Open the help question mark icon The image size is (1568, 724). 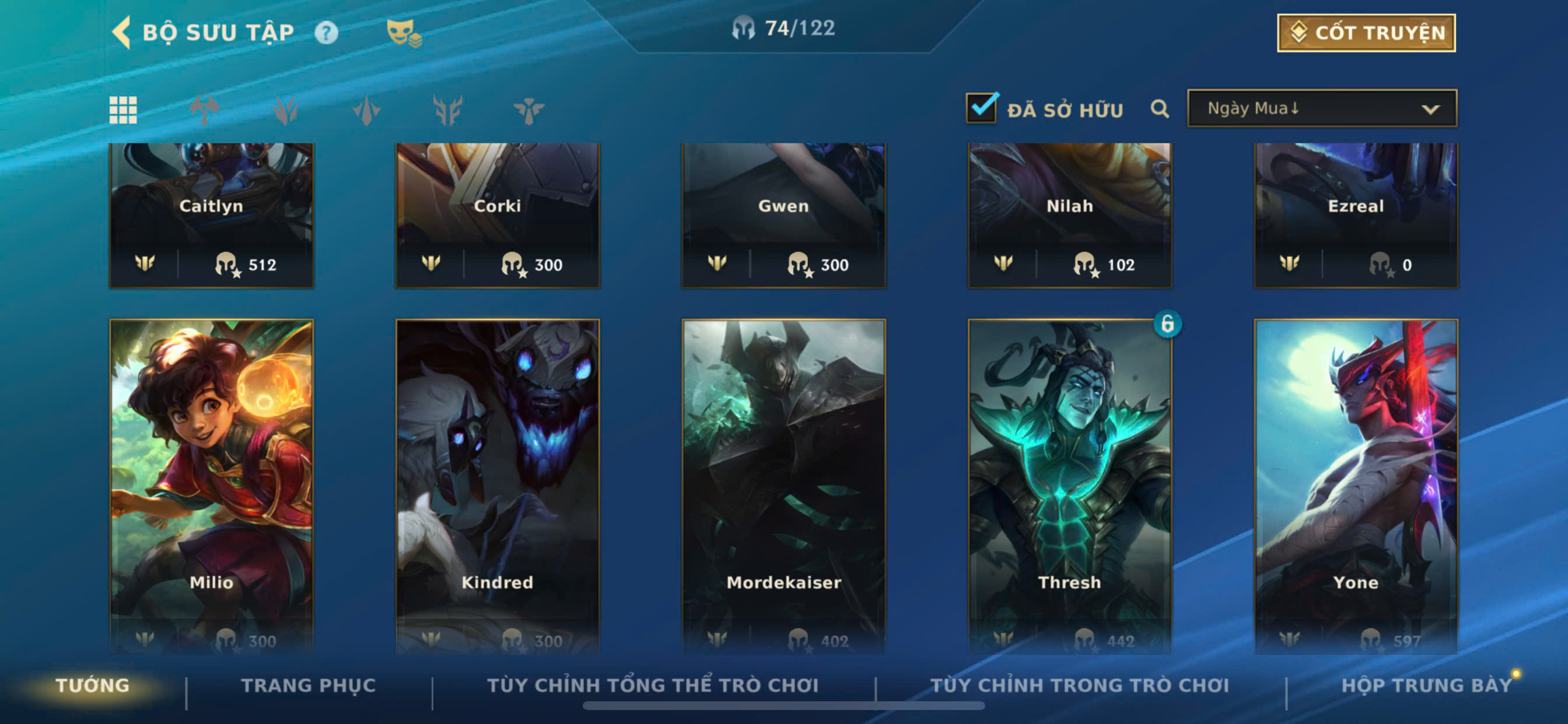tap(326, 32)
